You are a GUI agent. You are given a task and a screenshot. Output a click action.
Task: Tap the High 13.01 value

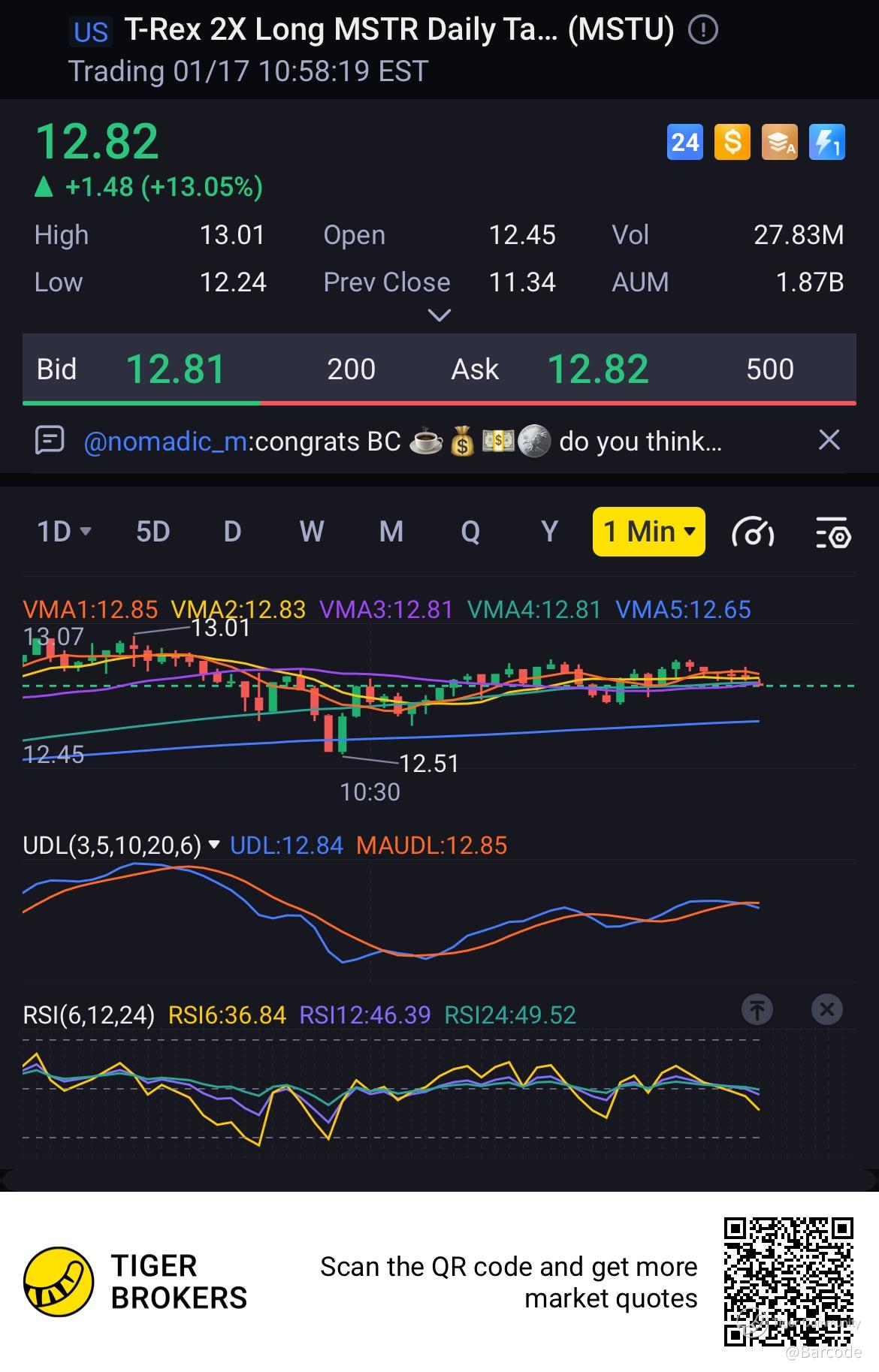pyautogui.click(x=232, y=235)
